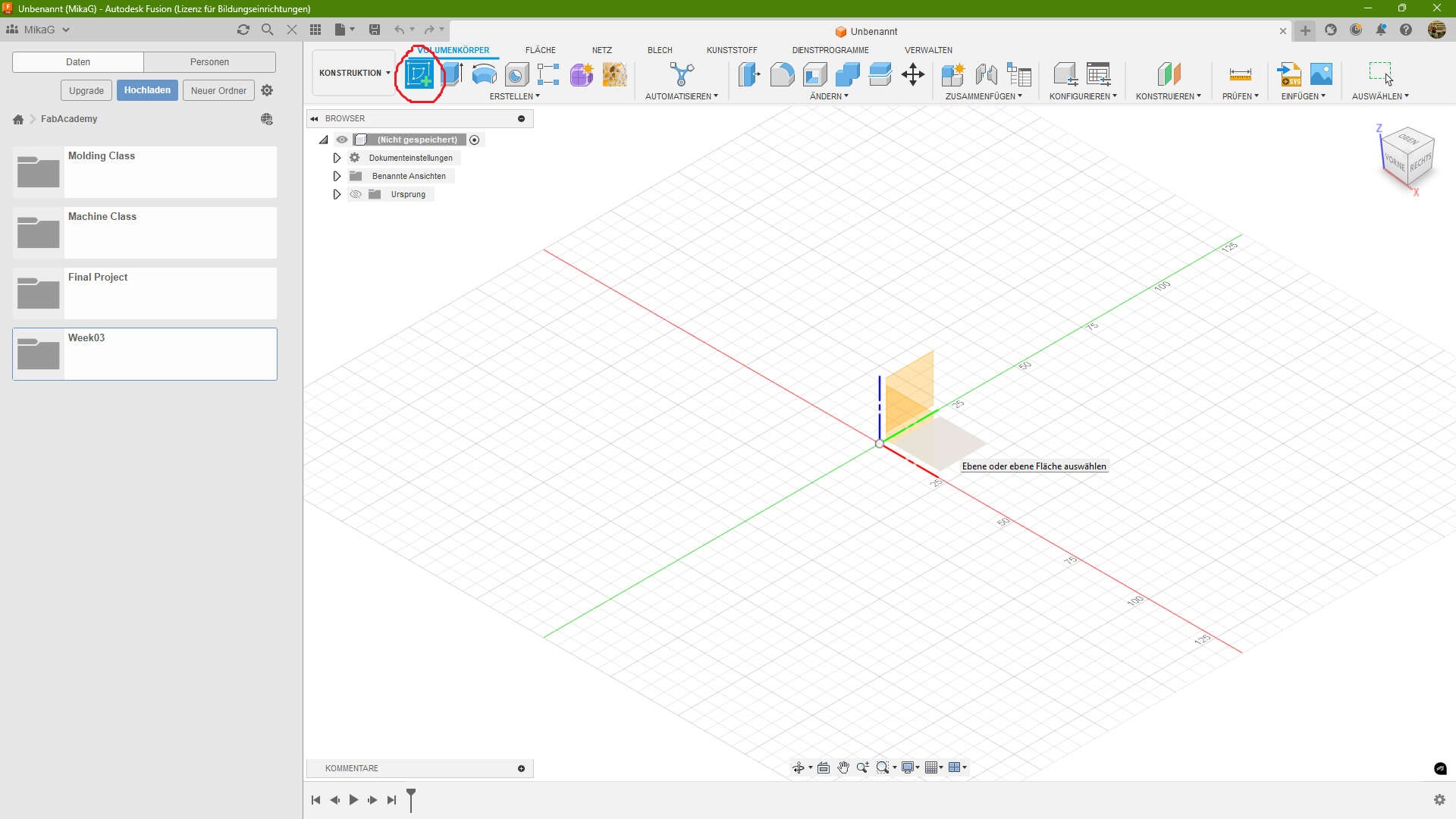Switch to the Fläche tab
1456x819 pixels.
click(x=541, y=50)
